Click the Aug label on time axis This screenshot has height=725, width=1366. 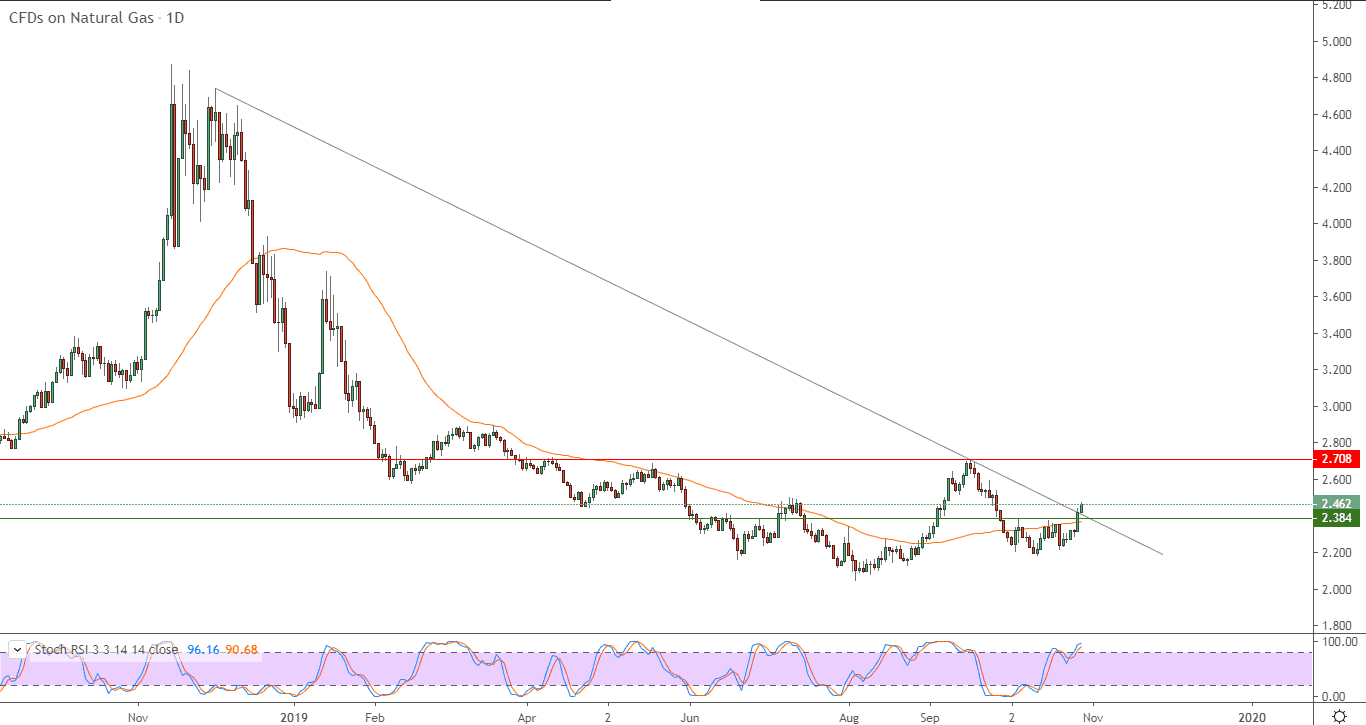[848, 717]
